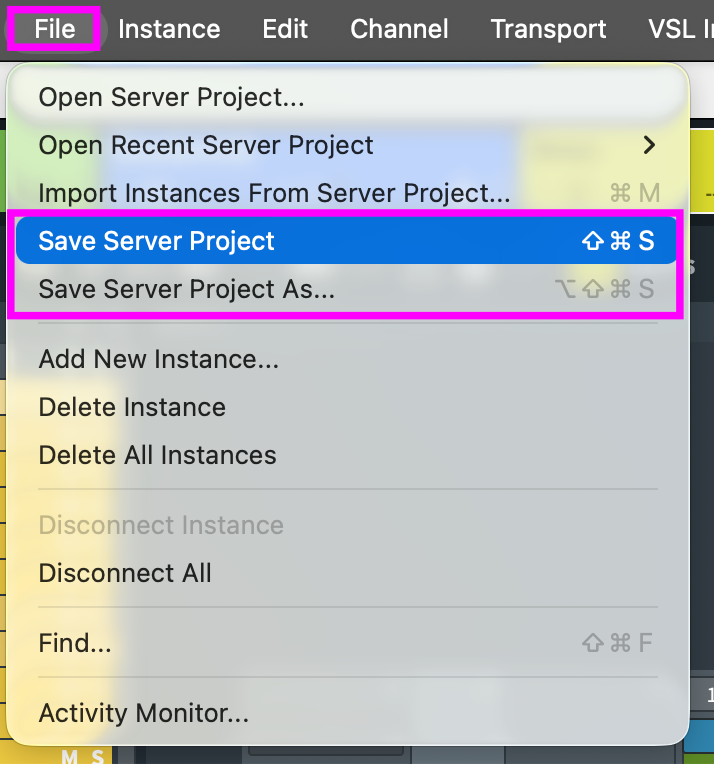Click the File menu in menu bar
The width and height of the screenshot is (714, 764).
point(54,29)
